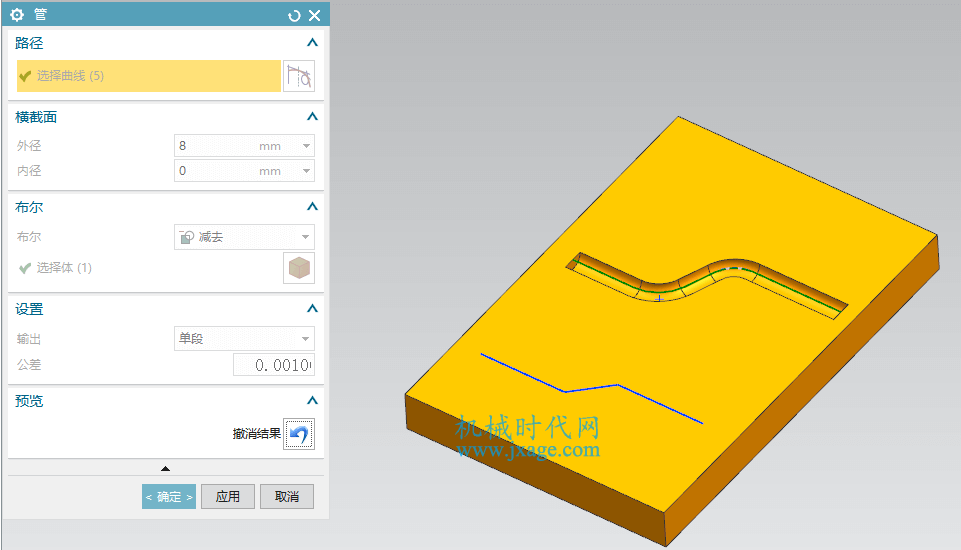Image resolution: width=961 pixels, height=550 pixels.
Task: Click the 撤消结果 label
Action: 256,434
